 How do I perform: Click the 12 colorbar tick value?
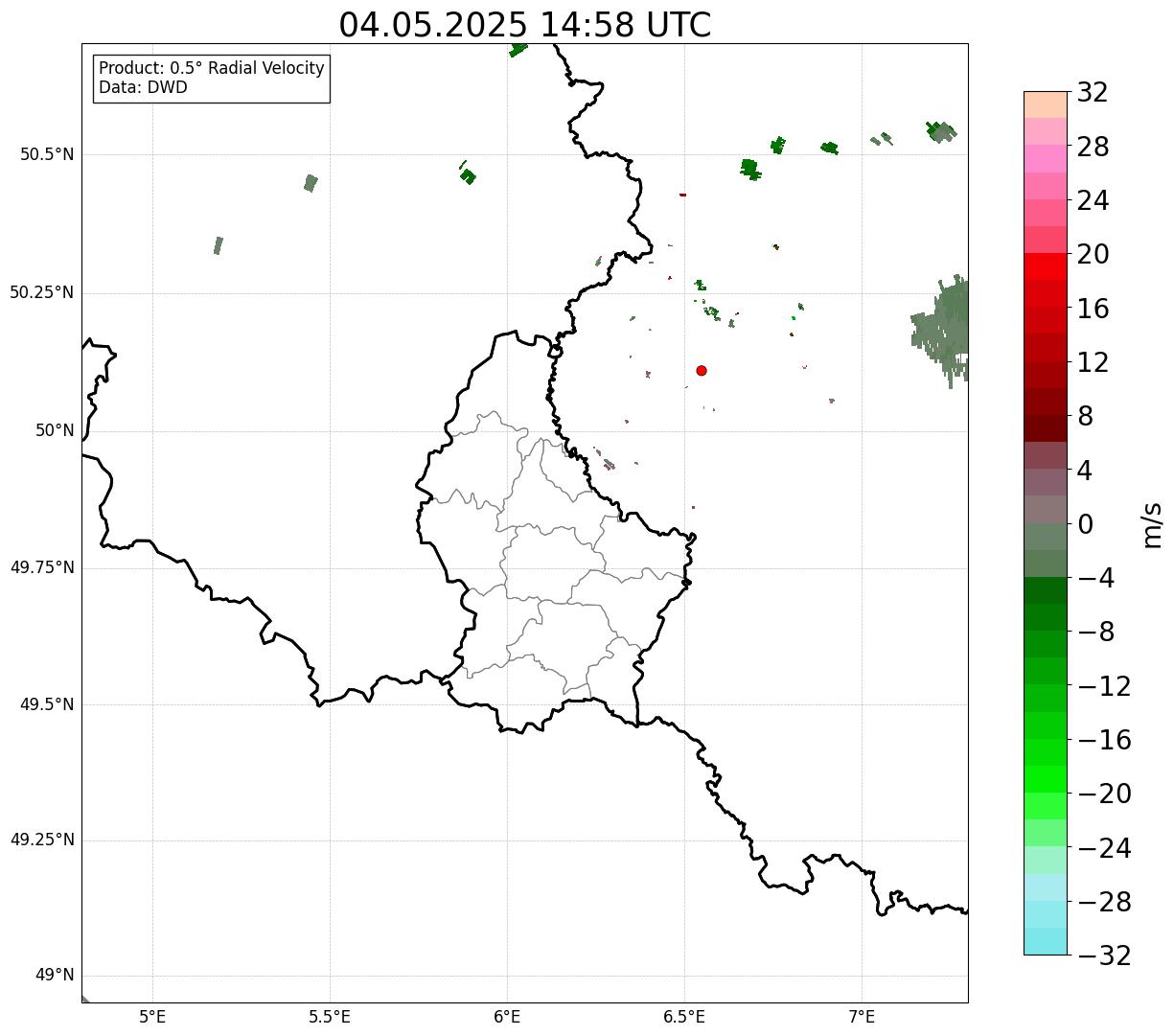[x=1093, y=362]
